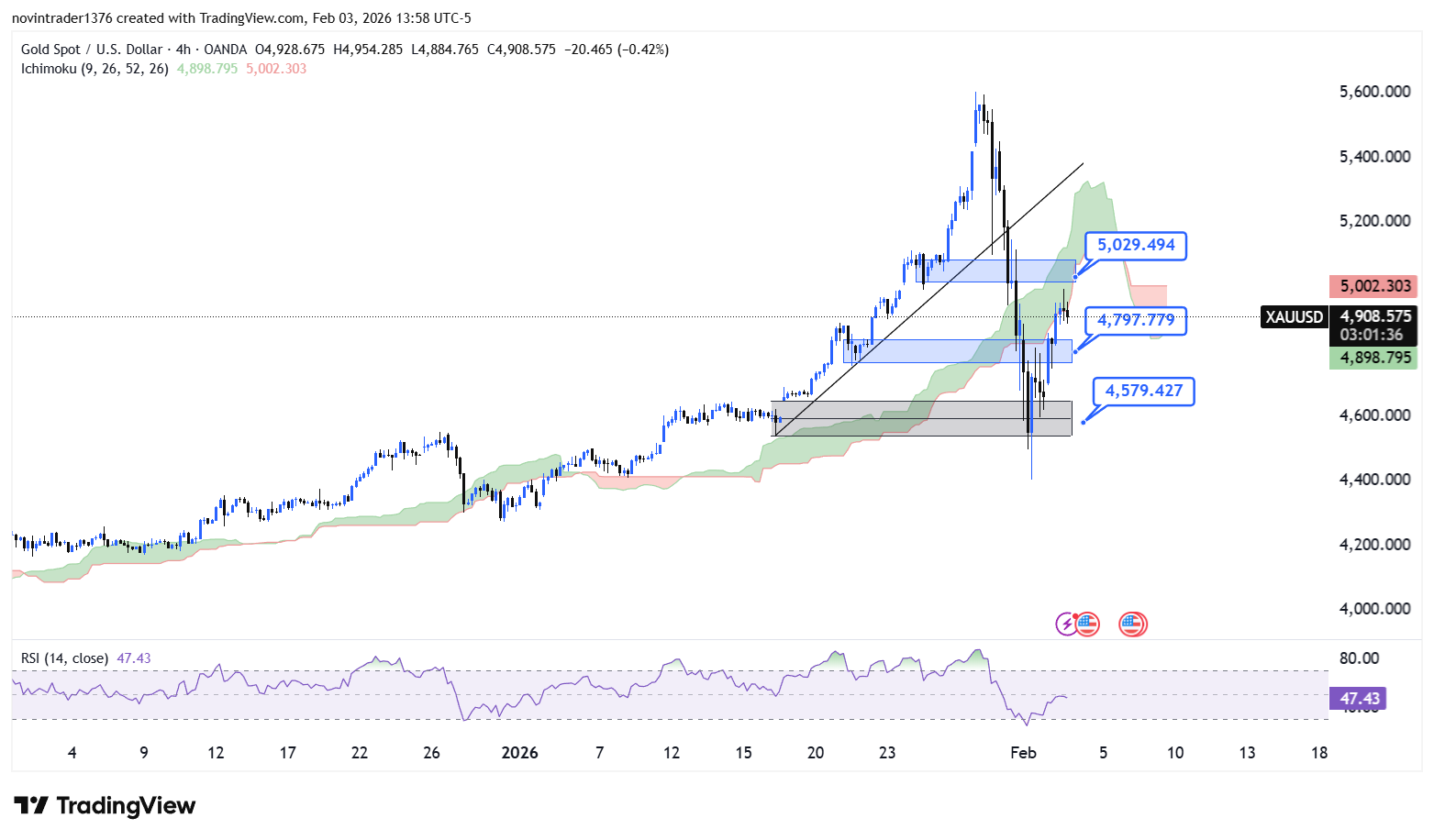Select the 4,797.779 price callout label
The width and height of the screenshot is (1434, 840).
pos(1136,321)
